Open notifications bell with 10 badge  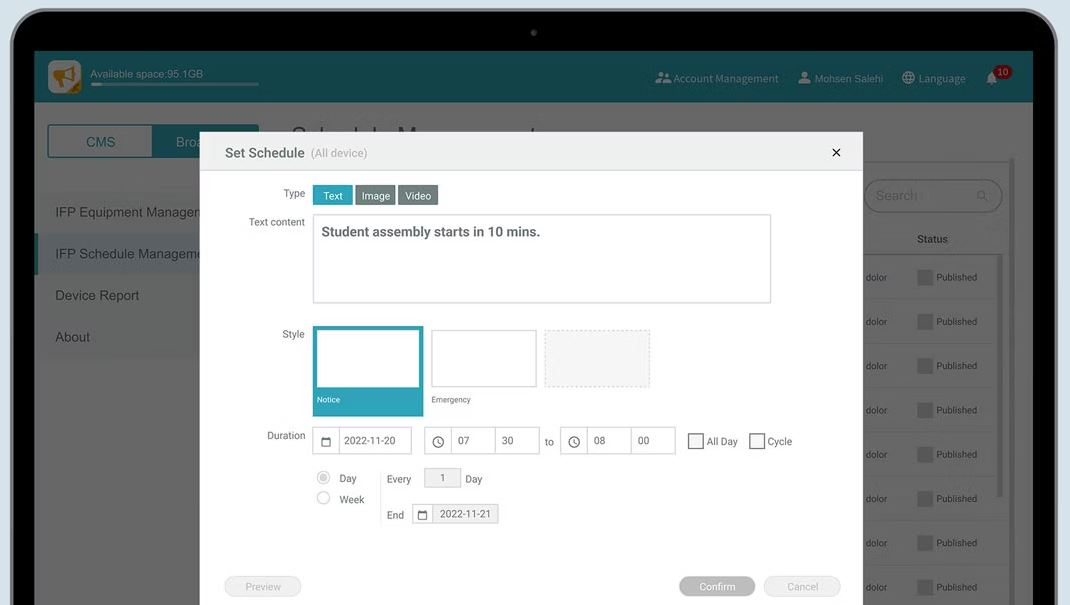point(992,78)
